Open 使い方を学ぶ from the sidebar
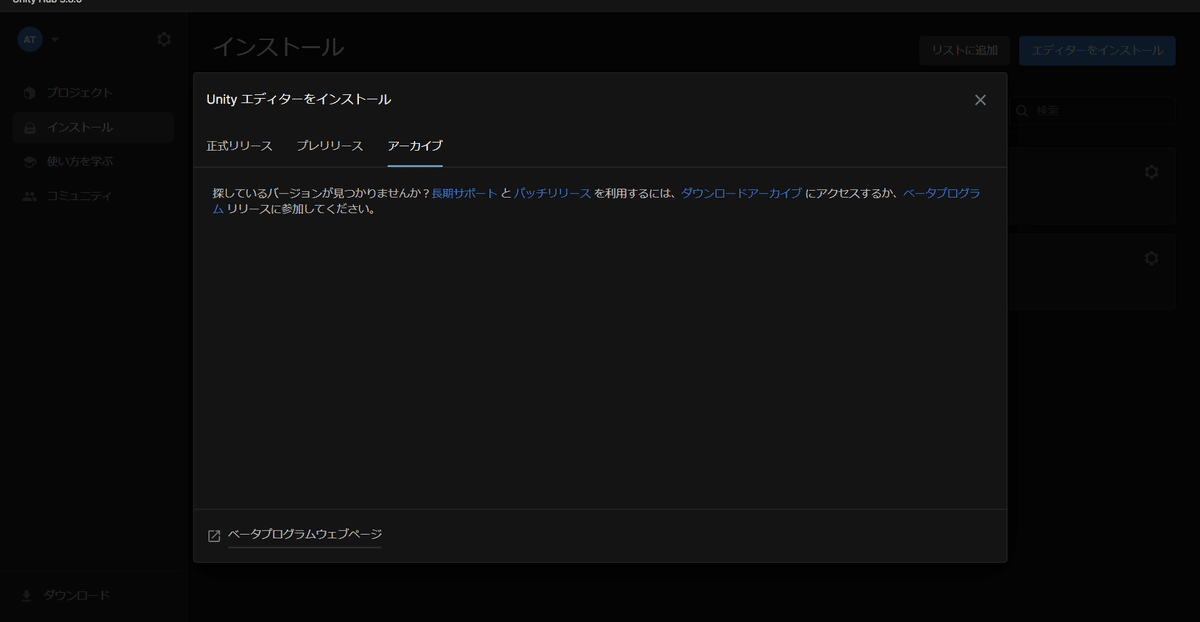 [78, 161]
